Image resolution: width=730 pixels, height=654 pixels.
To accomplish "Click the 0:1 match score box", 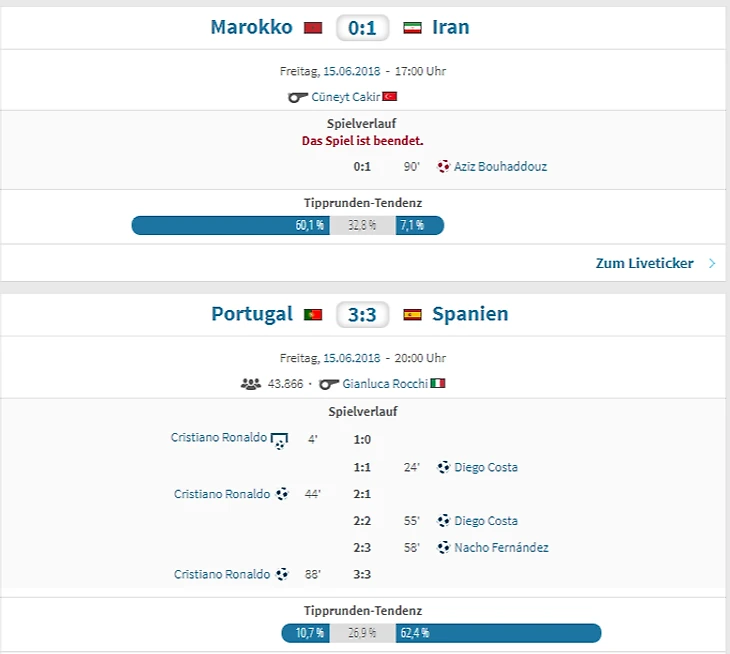I will [362, 28].
